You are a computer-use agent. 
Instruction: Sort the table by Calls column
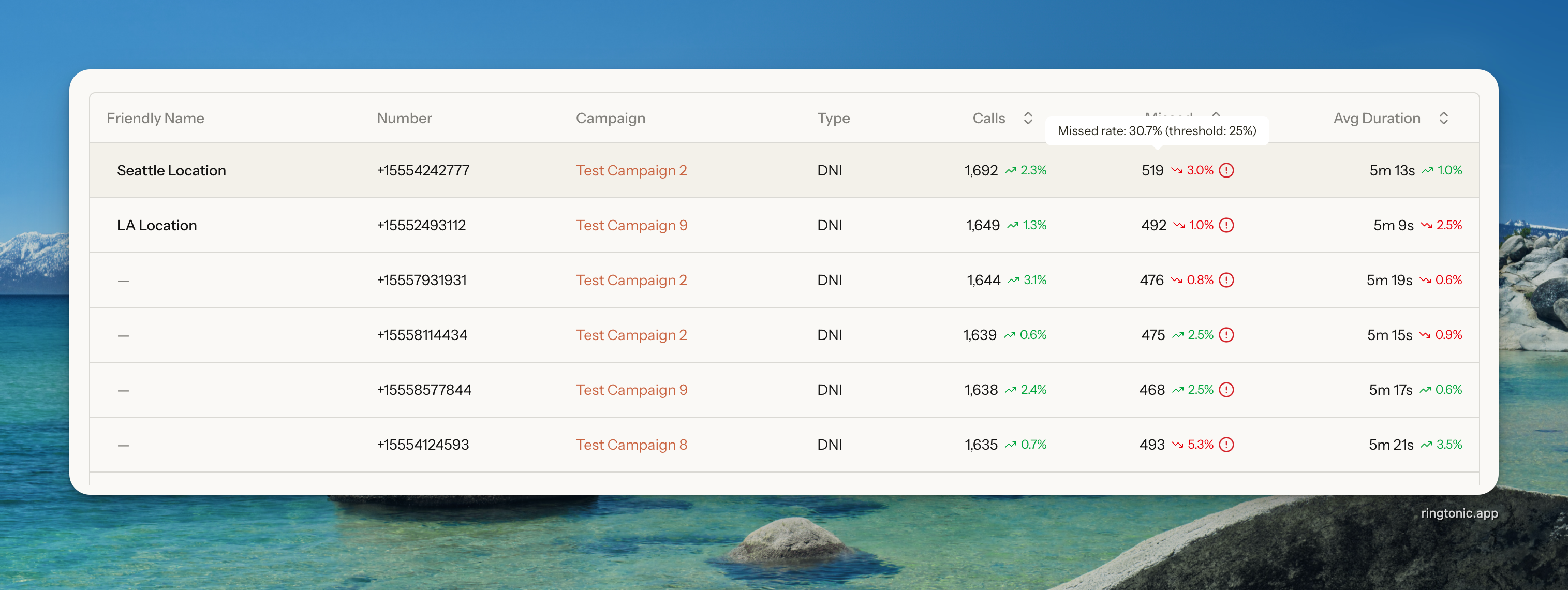1027,118
